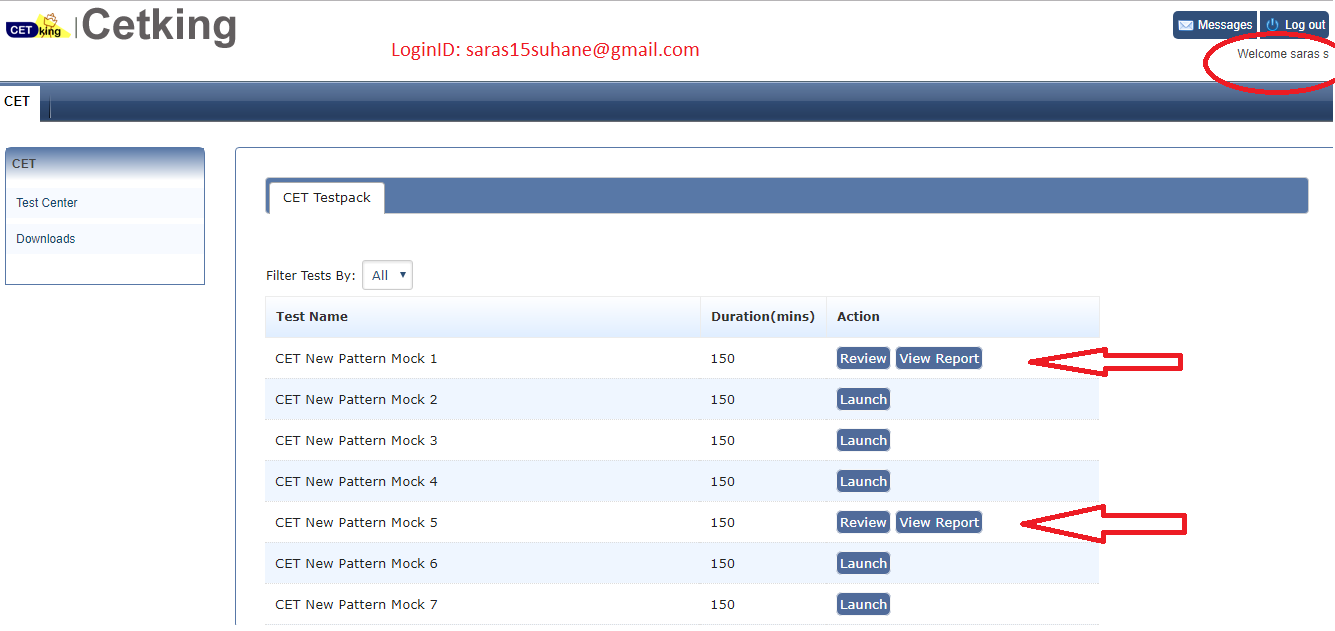
Task: Click the envelope icon on Messages
Action: click(1186, 25)
